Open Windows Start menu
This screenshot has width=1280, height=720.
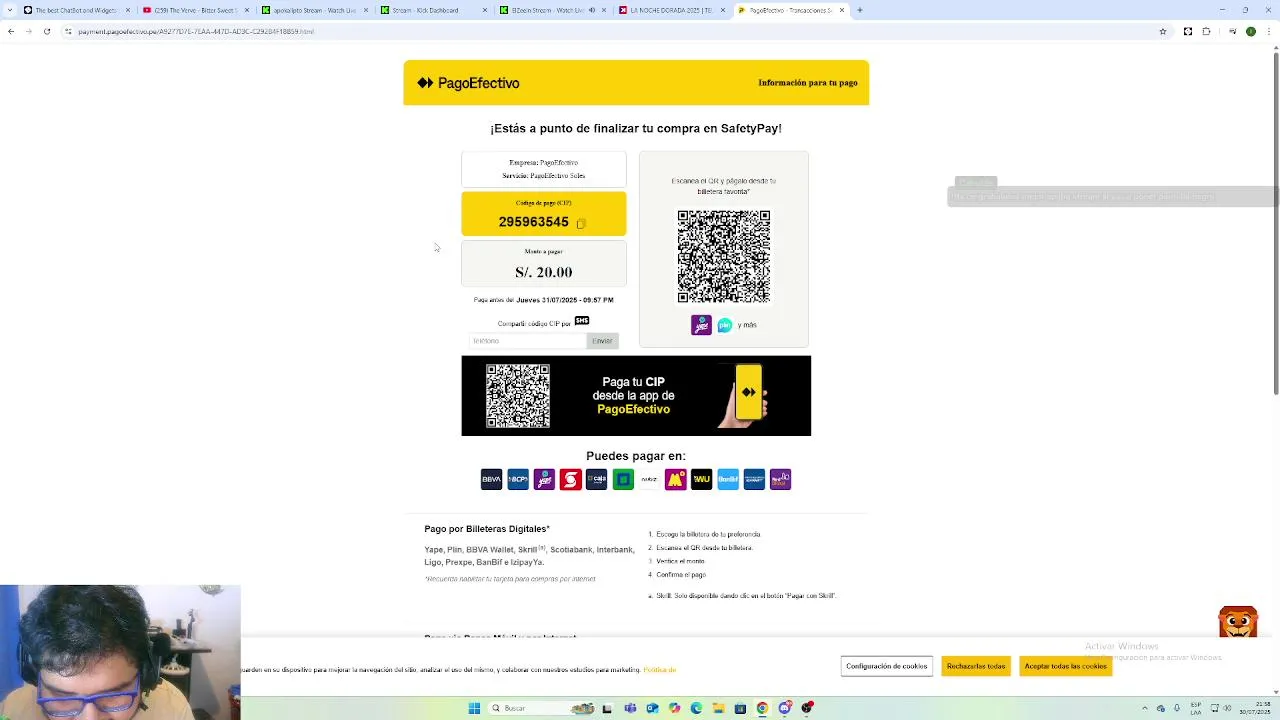(474, 708)
